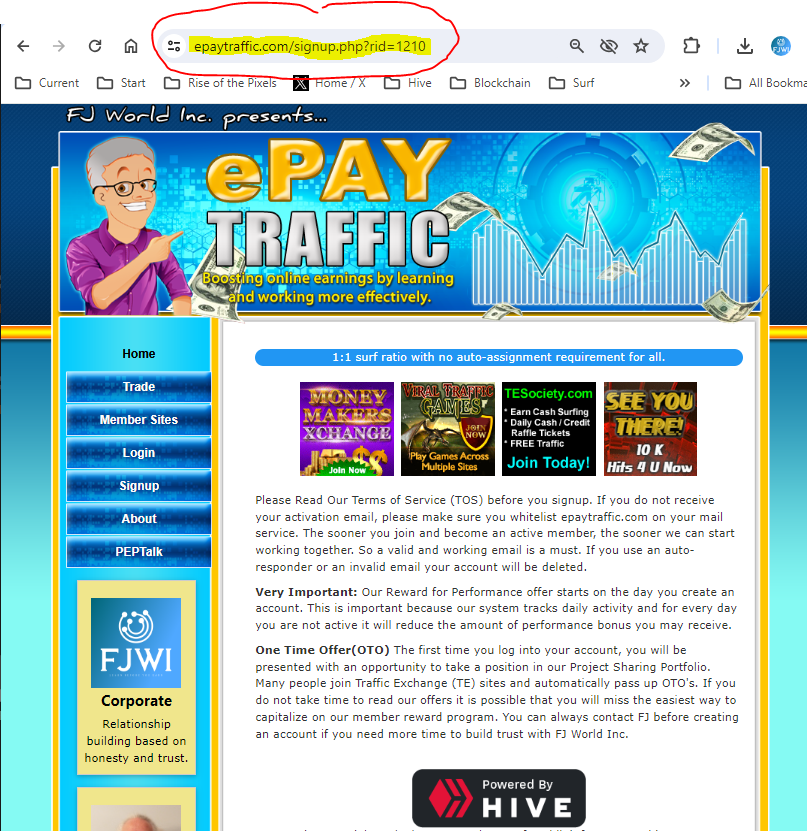Open the Hive bookmarks folder

(x=408, y=83)
